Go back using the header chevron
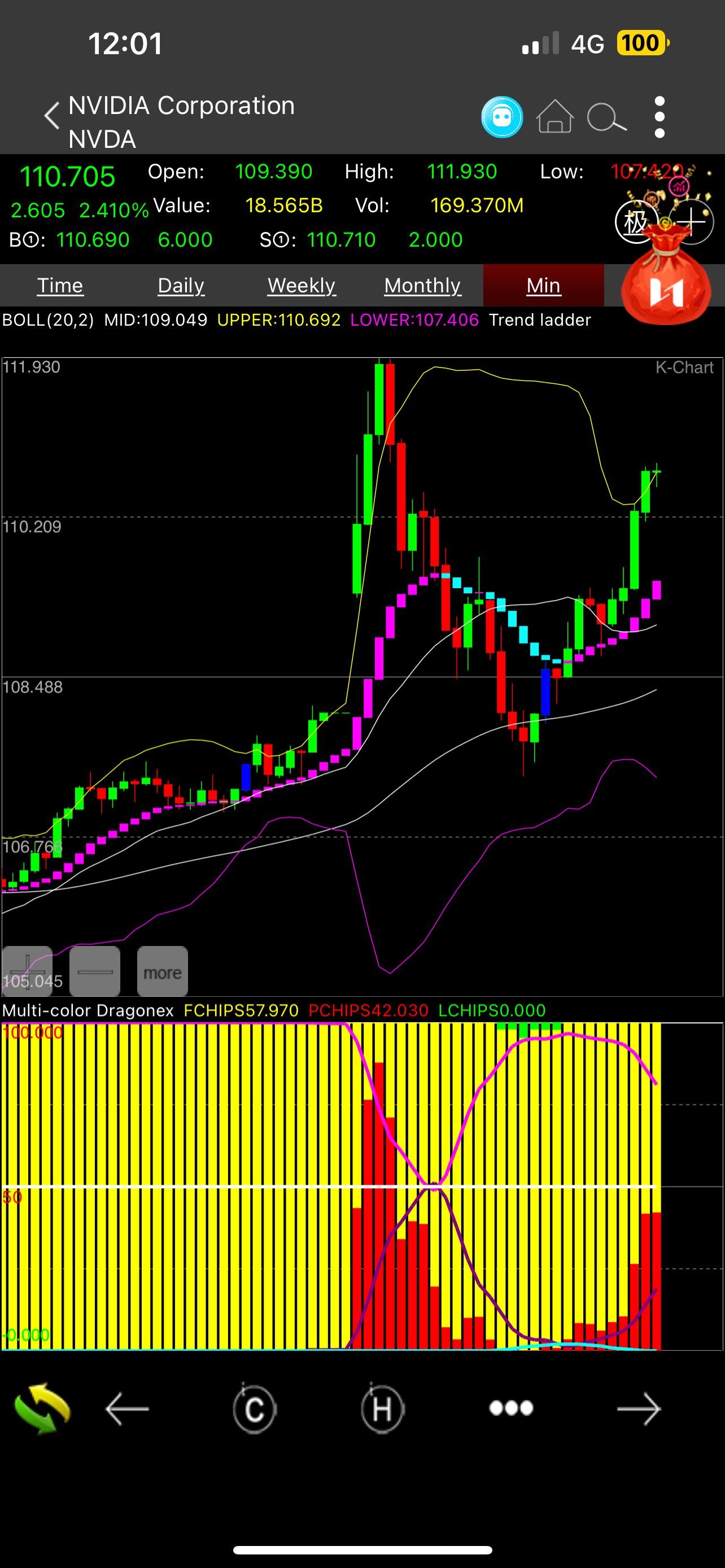The height and width of the screenshot is (1568, 725). click(x=53, y=116)
